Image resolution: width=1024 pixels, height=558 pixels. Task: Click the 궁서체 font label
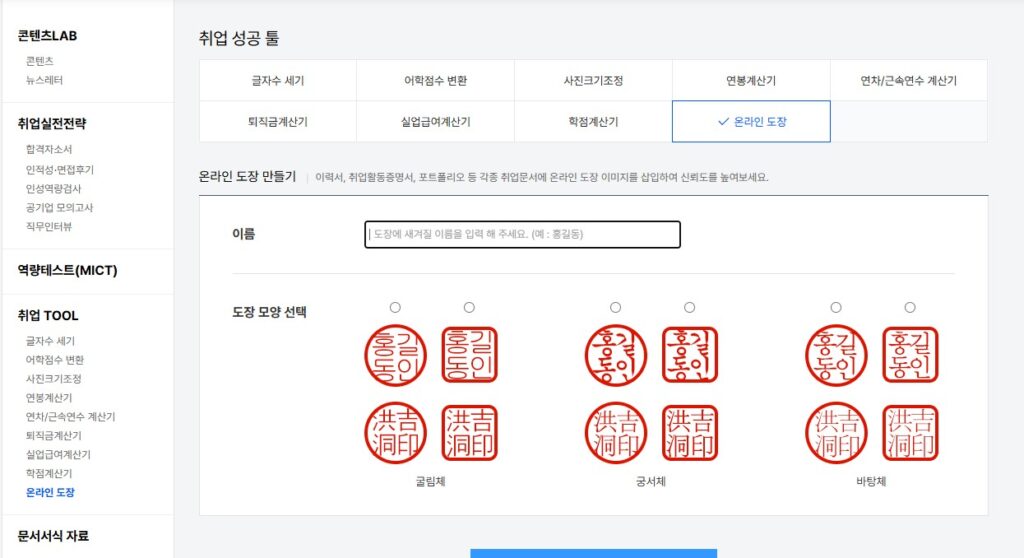click(x=650, y=482)
